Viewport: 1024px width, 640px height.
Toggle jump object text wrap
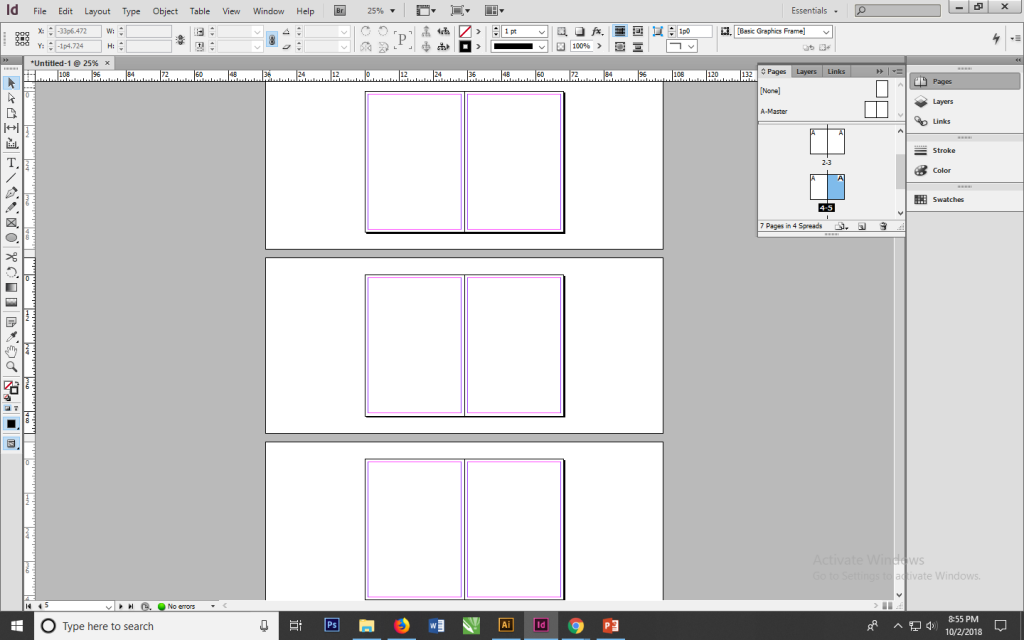pyautogui.click(x=638, y=47)
